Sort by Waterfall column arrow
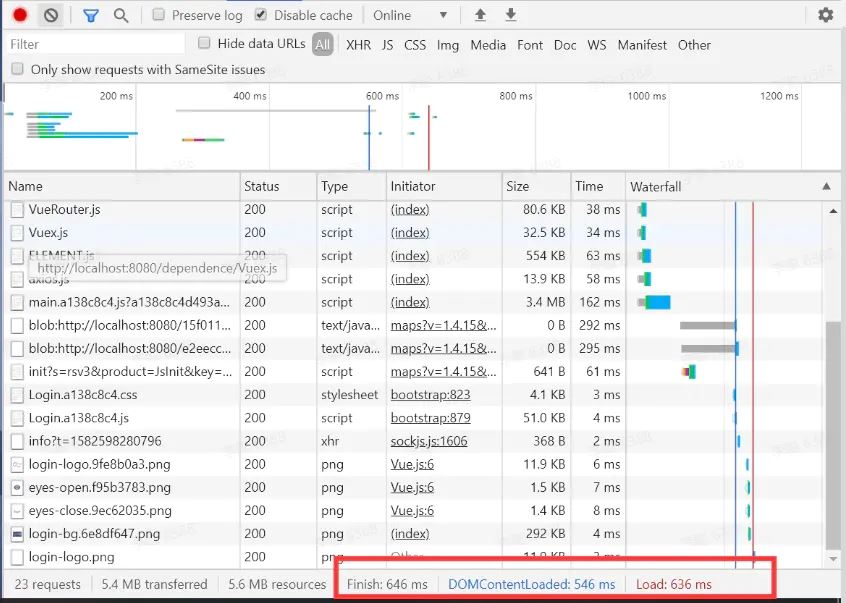This screenshot has width=846, height=603. [826, 186]
